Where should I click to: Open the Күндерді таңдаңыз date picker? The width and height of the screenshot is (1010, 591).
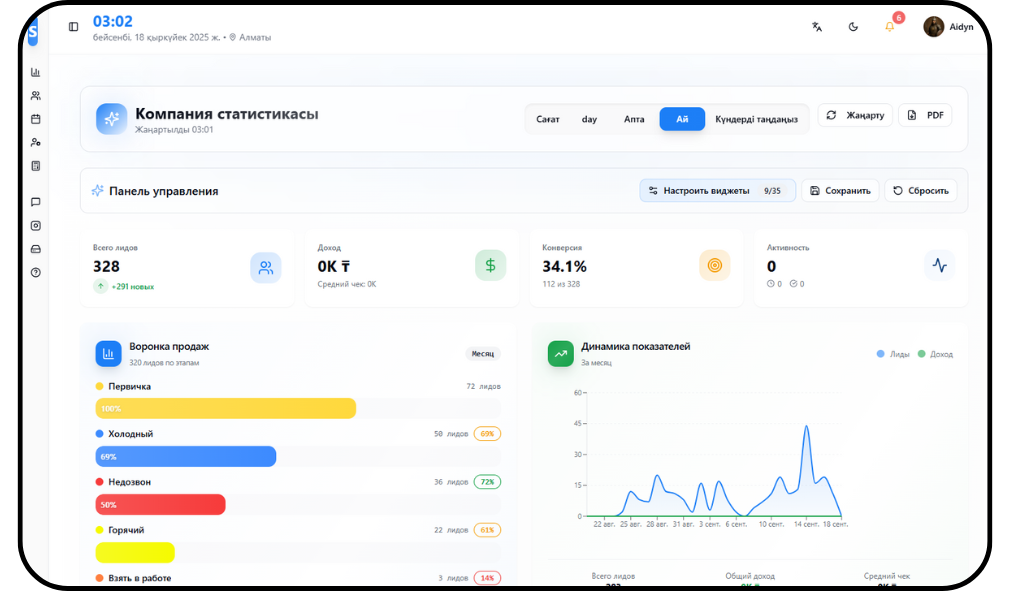pos(756,119)
